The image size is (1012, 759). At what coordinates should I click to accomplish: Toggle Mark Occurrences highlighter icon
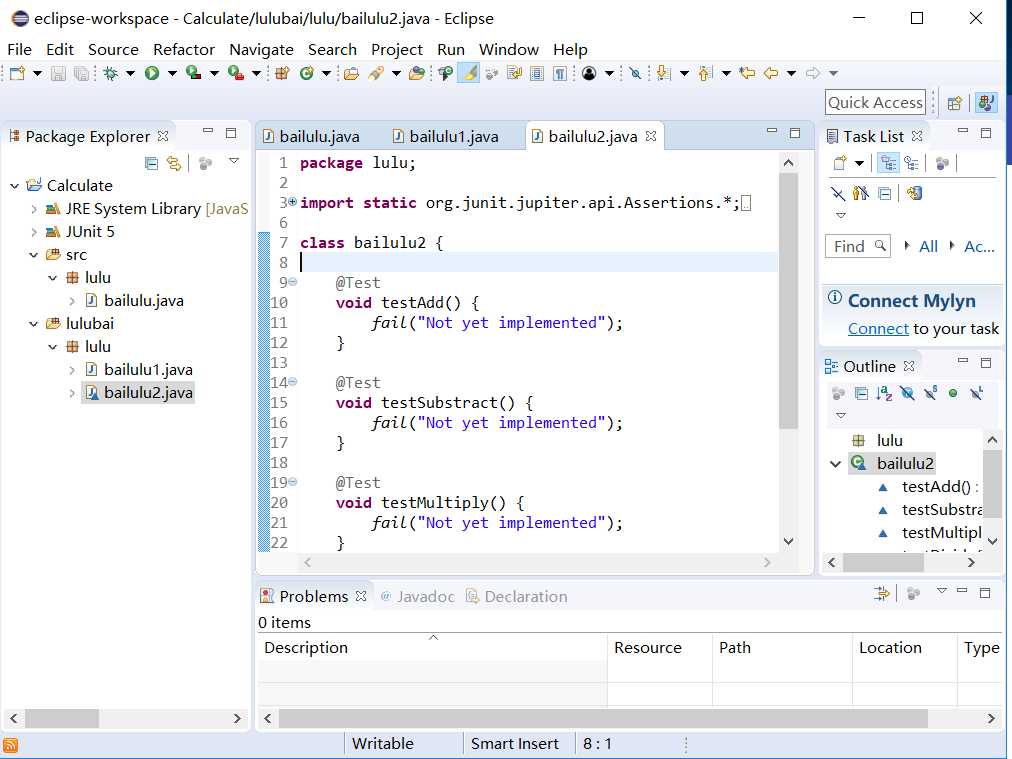(x=470, y=73)
